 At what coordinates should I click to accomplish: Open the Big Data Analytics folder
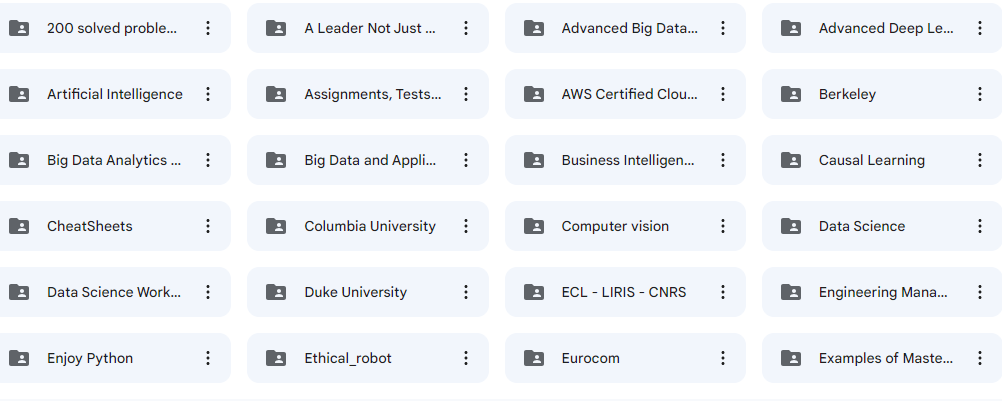pos(114,160)
